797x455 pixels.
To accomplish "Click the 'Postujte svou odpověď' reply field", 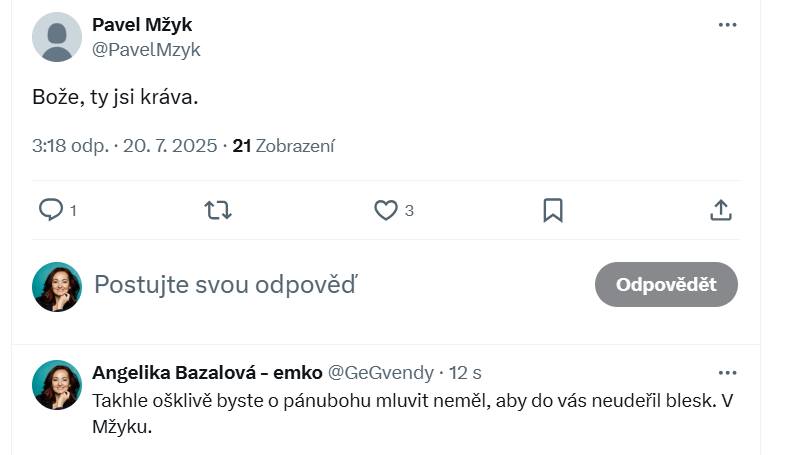I will click(300, 285).
